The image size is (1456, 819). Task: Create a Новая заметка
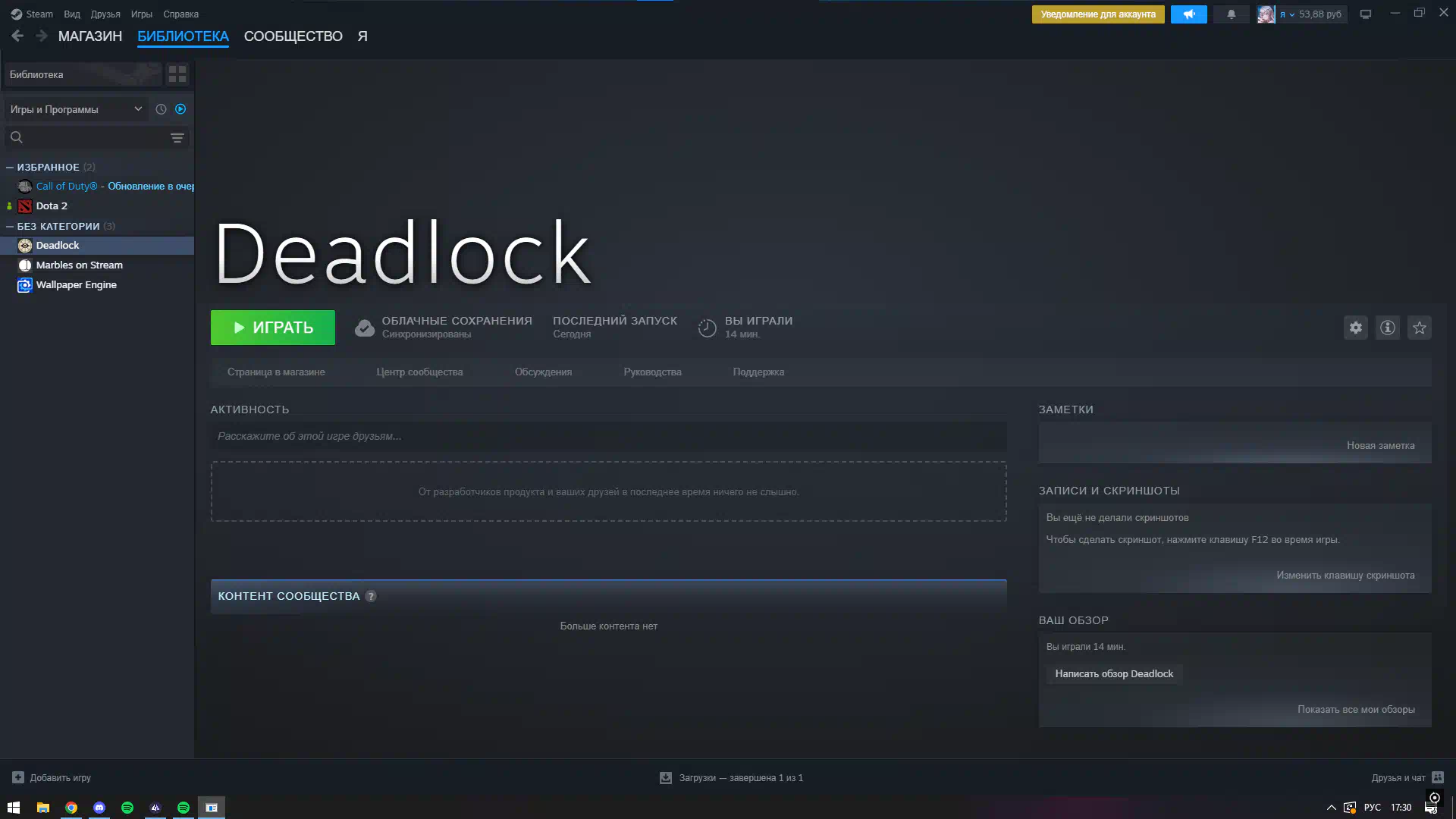(1381, 446)
